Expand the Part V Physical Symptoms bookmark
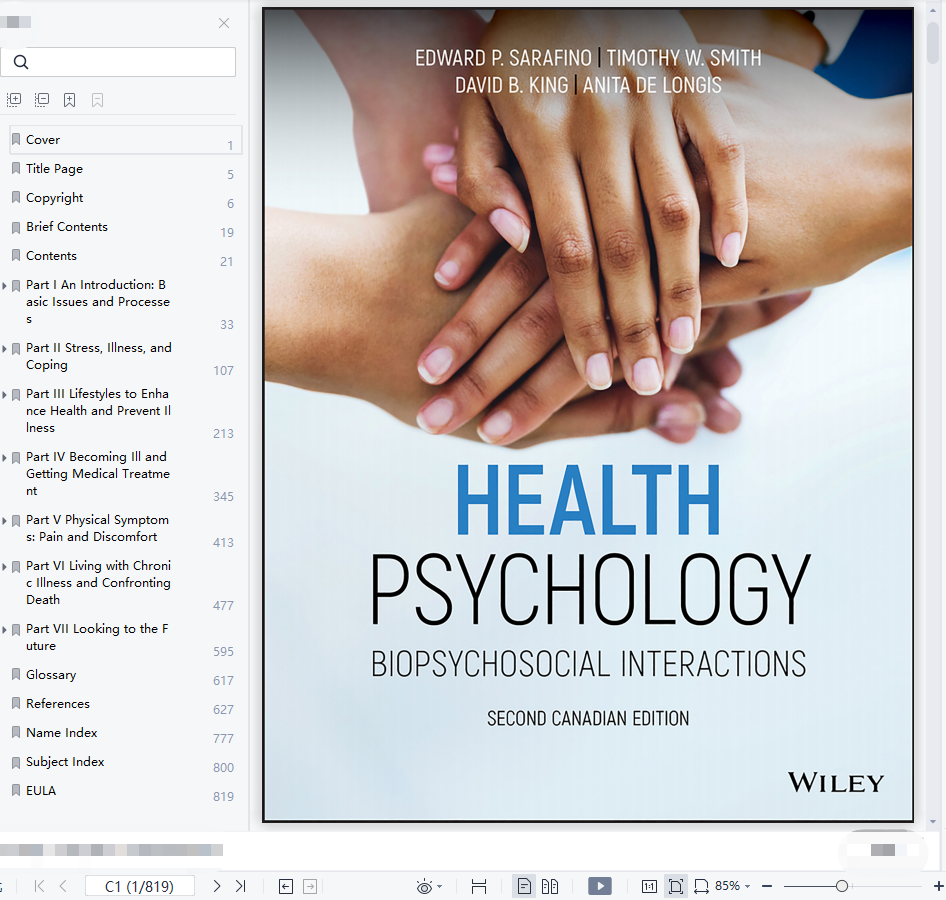 point(5,521)
